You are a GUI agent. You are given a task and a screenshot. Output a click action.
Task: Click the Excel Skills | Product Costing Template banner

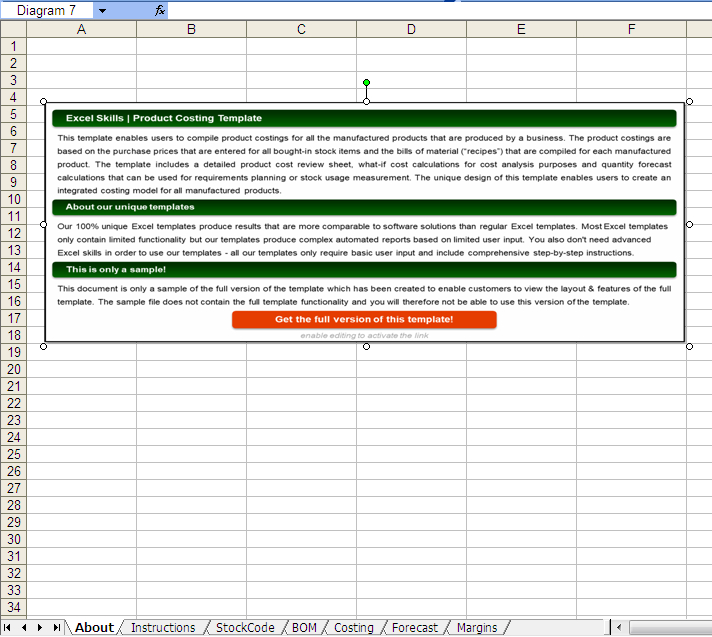364,118
